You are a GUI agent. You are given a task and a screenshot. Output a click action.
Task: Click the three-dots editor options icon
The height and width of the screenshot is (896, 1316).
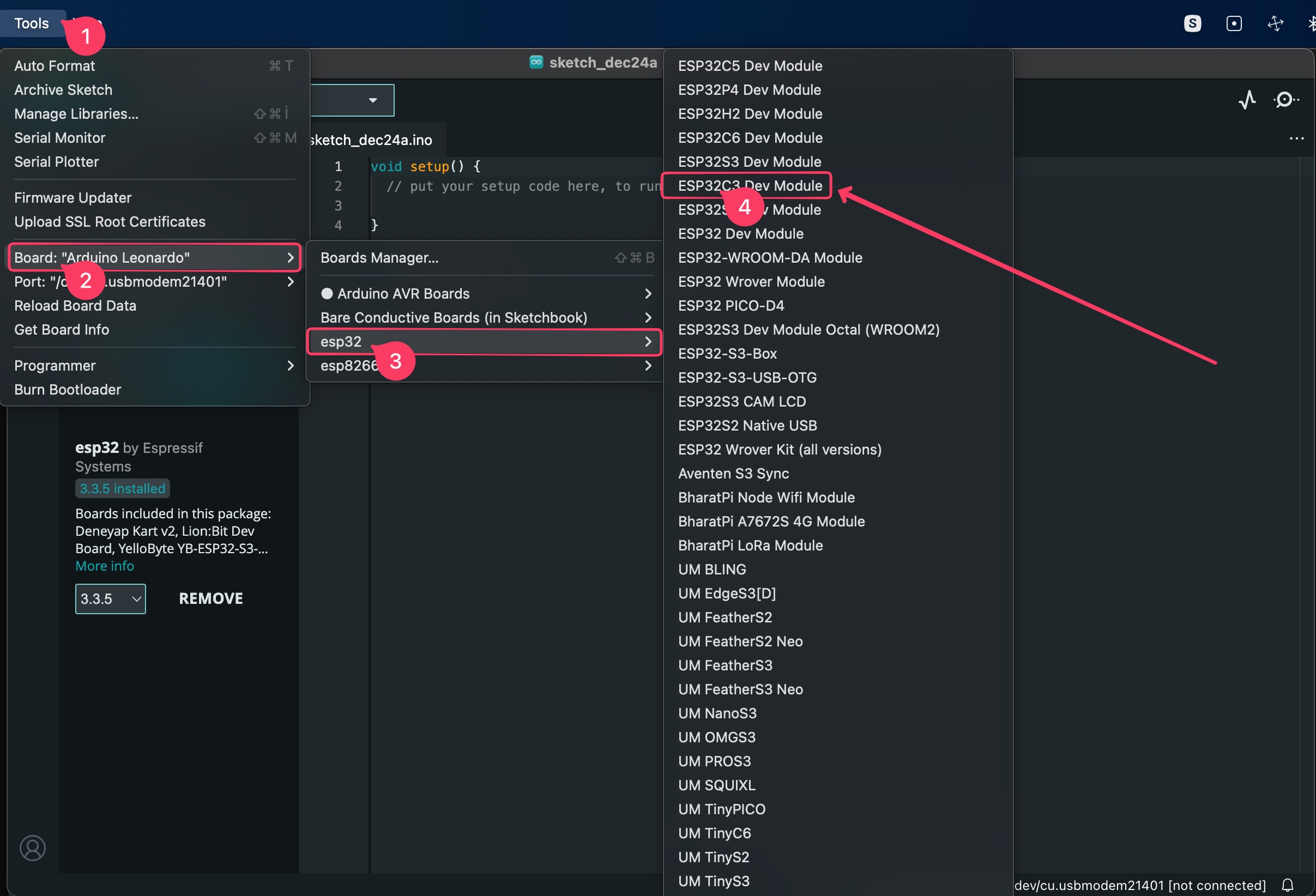1296,138
